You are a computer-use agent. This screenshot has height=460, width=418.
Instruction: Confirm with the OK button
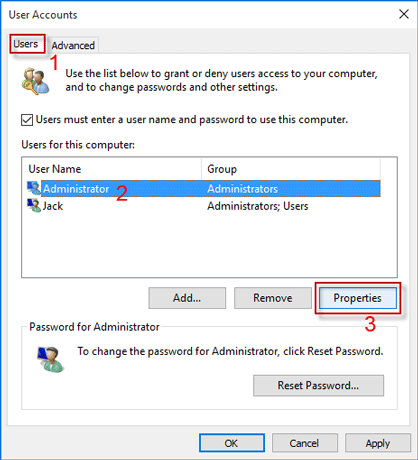(232, 443)
